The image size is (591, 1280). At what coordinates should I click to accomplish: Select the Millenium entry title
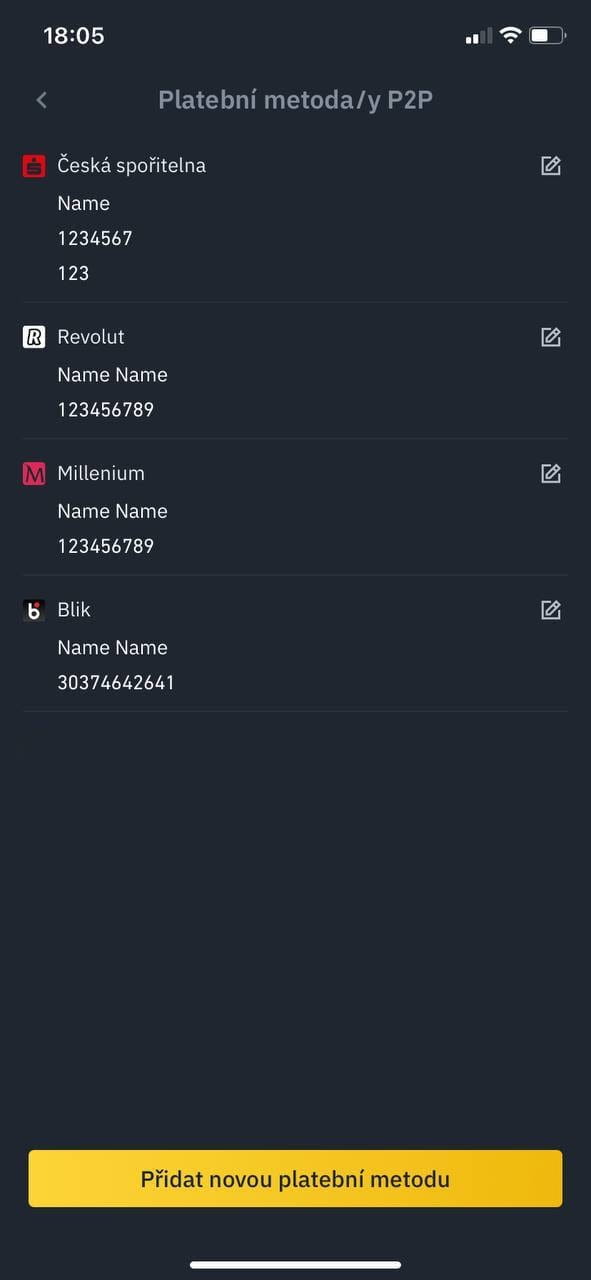101,473
